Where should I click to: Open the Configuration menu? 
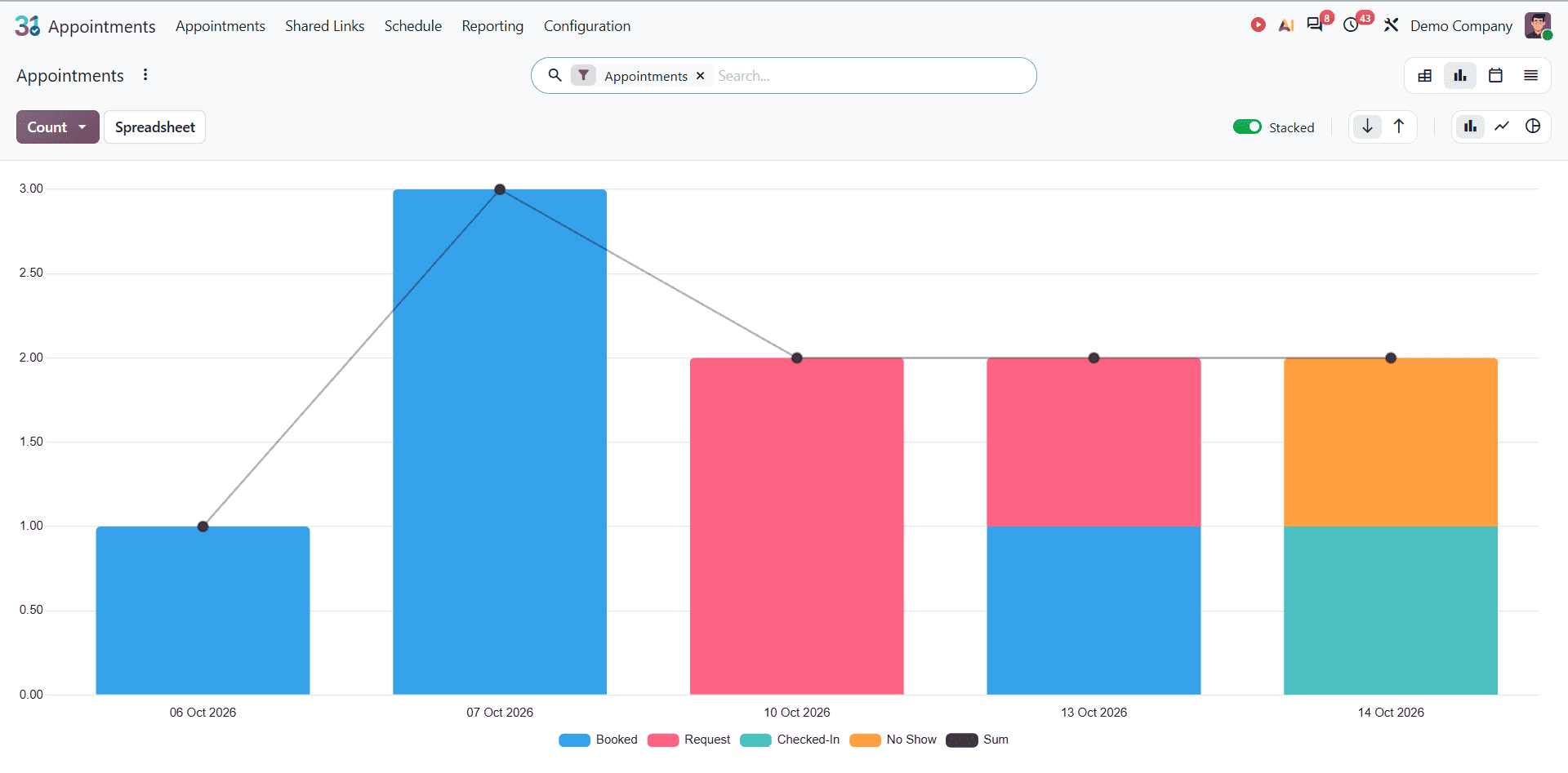(587, 26)
